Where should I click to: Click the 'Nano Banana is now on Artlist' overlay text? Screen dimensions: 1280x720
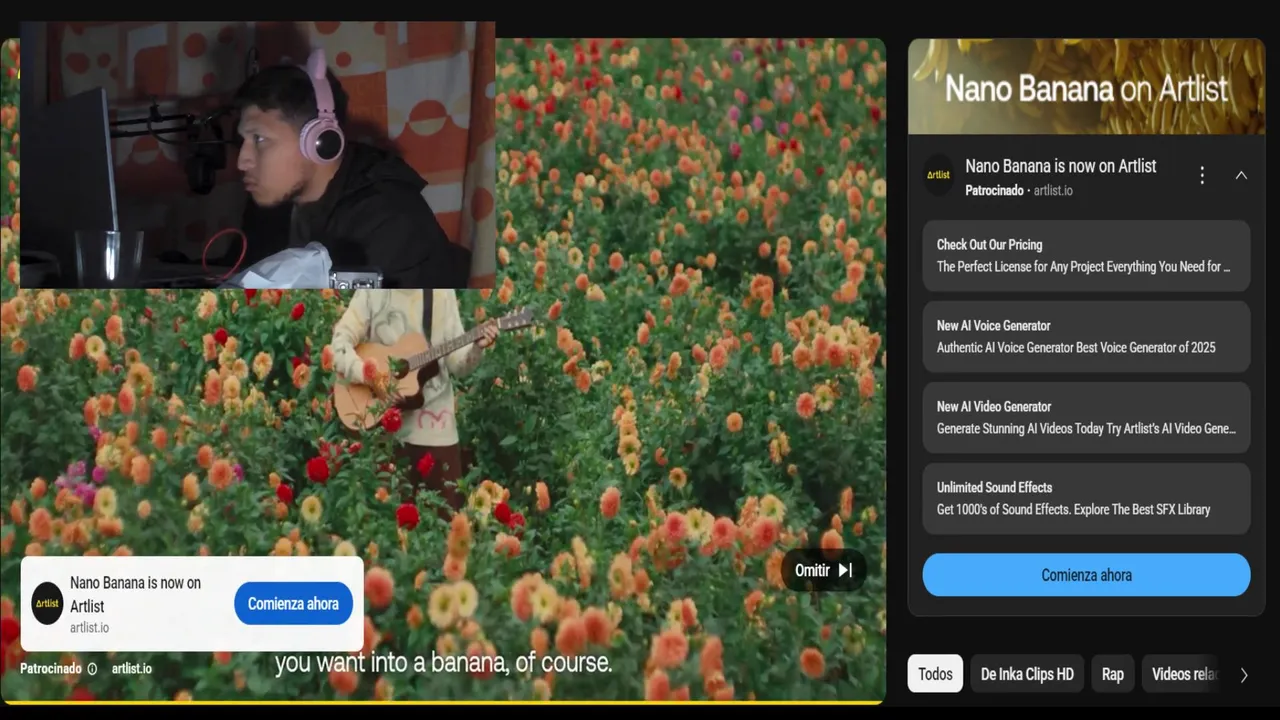(135, 594)
